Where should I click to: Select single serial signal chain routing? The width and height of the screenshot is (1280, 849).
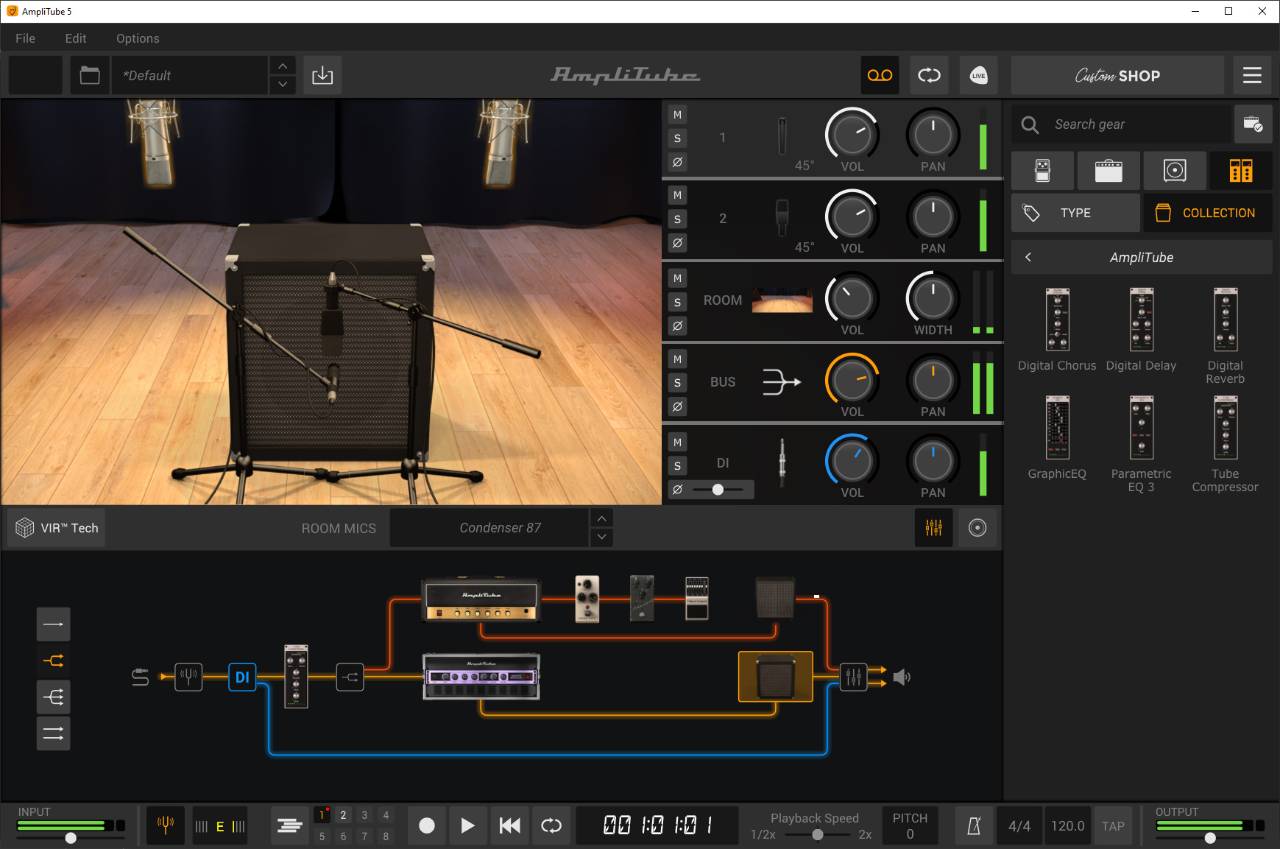pyautogui.click(x=53, y=624)
